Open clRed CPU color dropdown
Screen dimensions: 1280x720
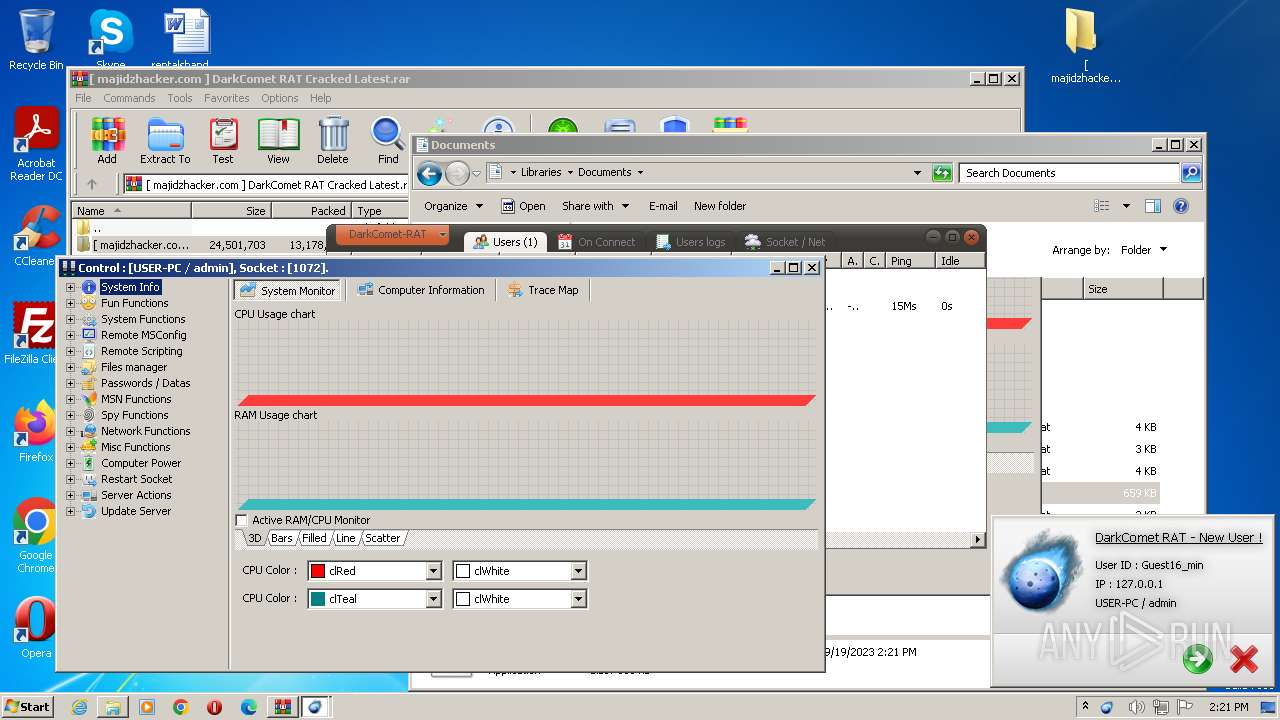[434, 571]
